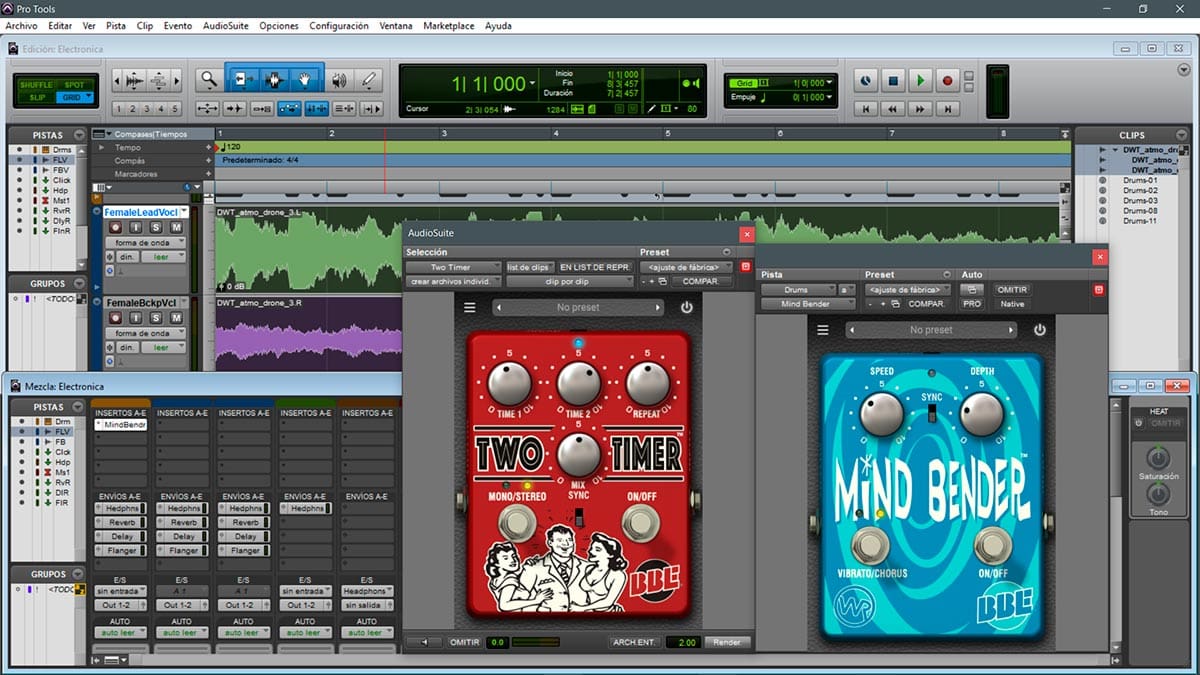Click the Stop transport button
1200x675 pixels.
(894, 80)
